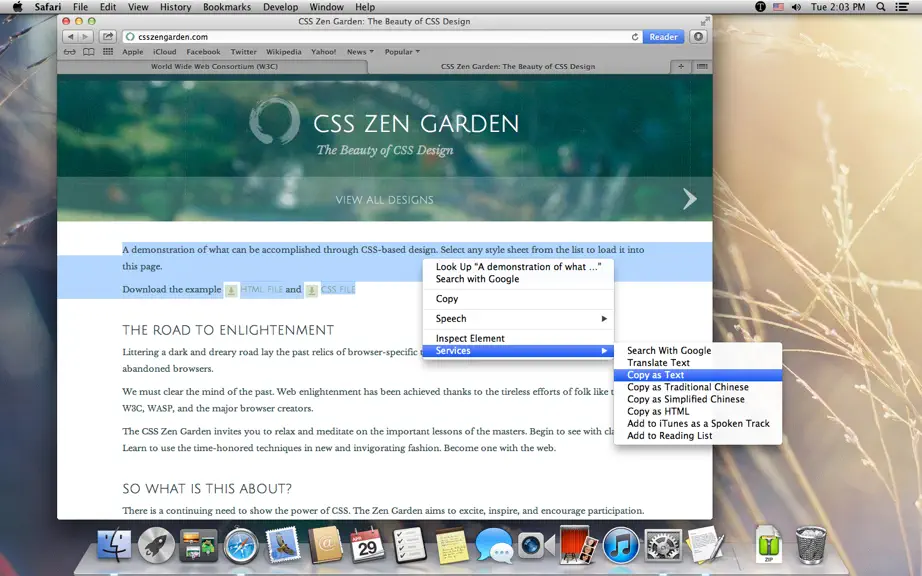Expand the Popular bookmarks dropdown
922x576 pixels.
point(402,52)
